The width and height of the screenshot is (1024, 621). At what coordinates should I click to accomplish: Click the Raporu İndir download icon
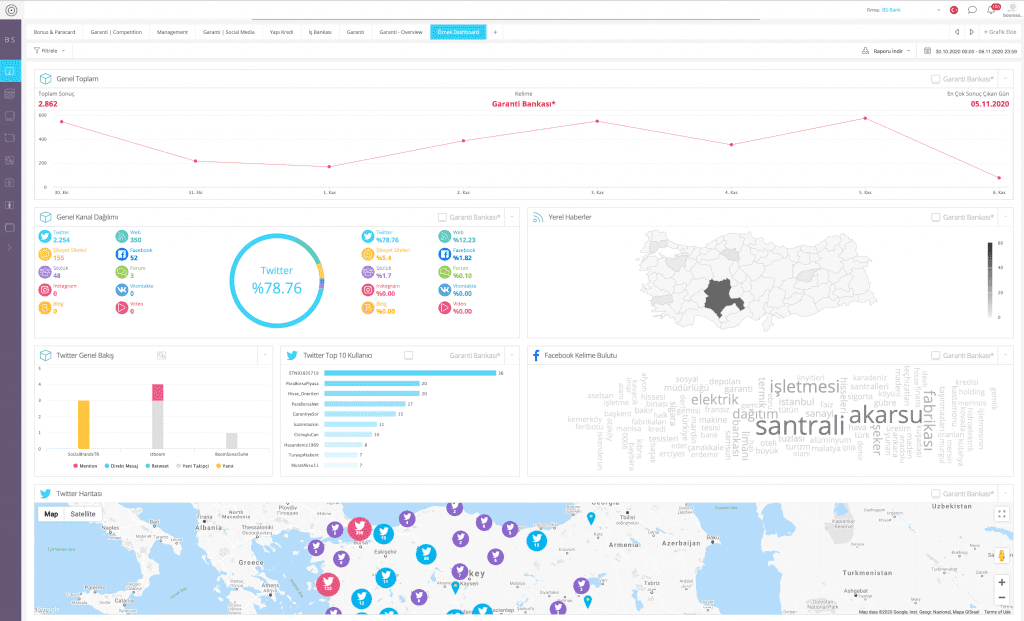click(x=865, y=50)
